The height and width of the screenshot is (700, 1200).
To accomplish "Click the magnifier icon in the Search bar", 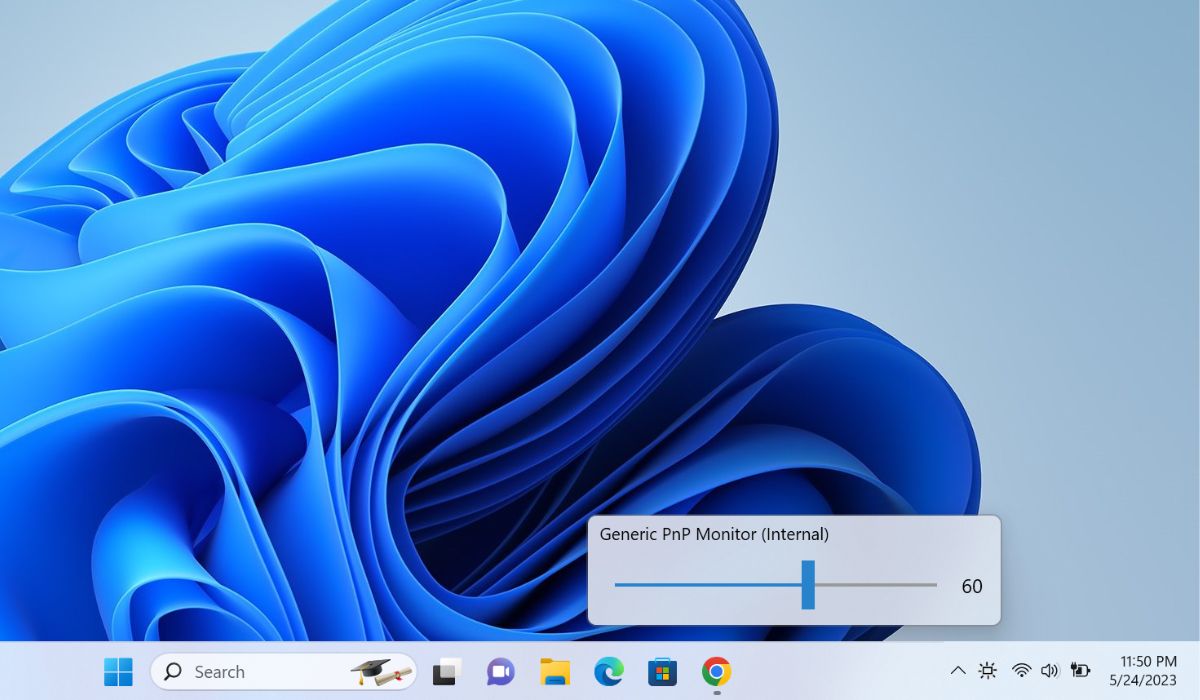I will (172, 671).
